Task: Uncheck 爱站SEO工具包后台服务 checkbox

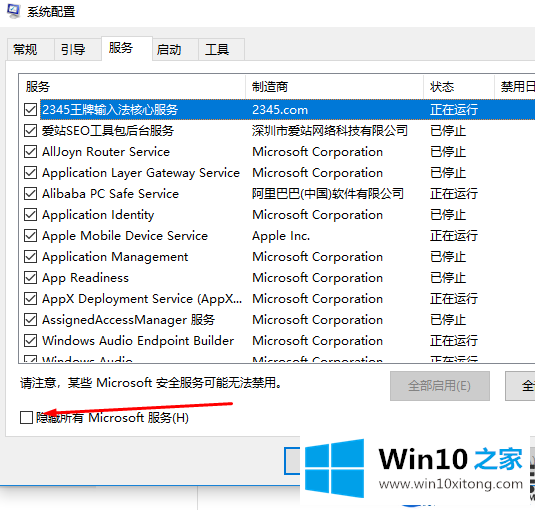Action: click(30, 131)
